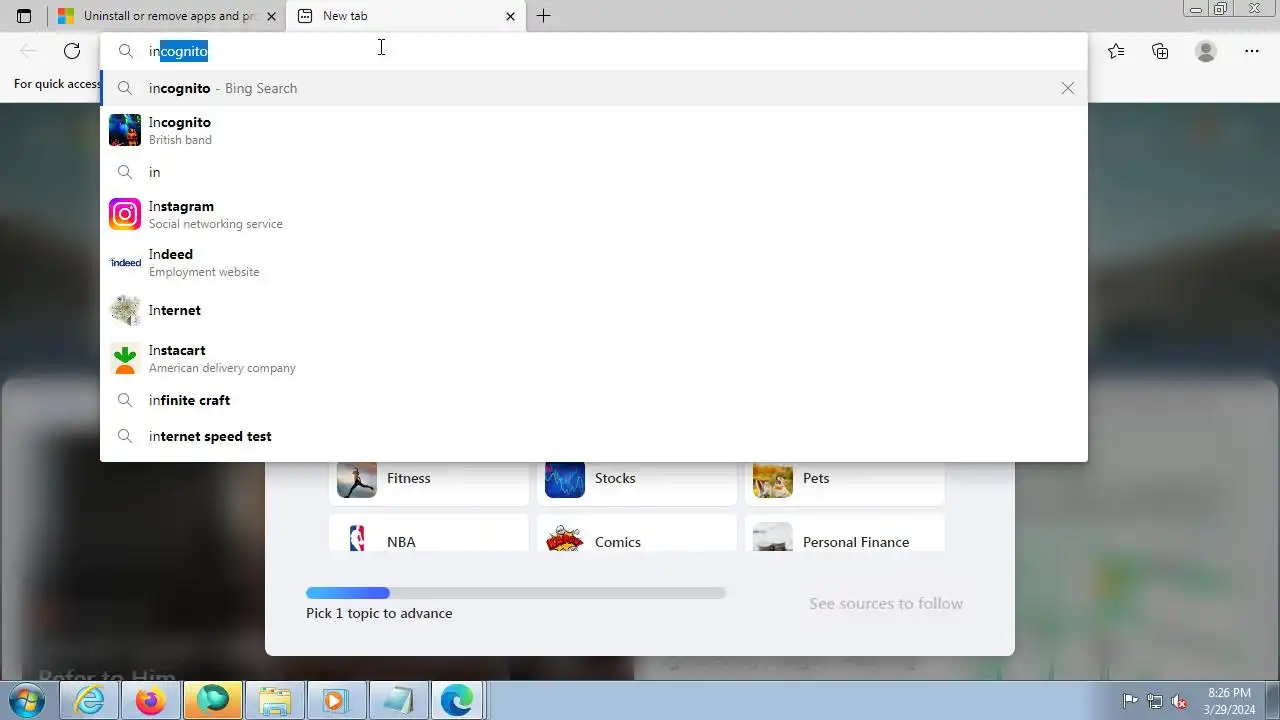Click the Refresh page icon
1280x720 pixels.
[72, 51]
